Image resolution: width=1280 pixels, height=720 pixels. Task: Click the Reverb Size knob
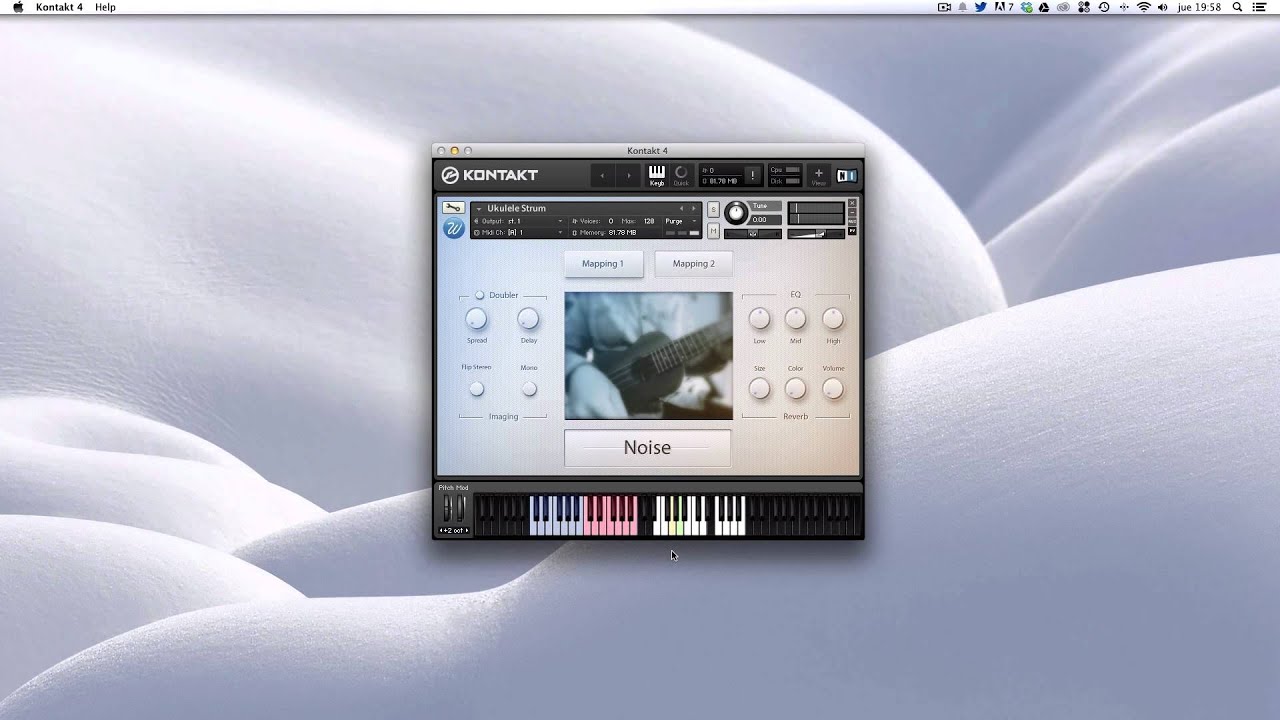[759, 389]
